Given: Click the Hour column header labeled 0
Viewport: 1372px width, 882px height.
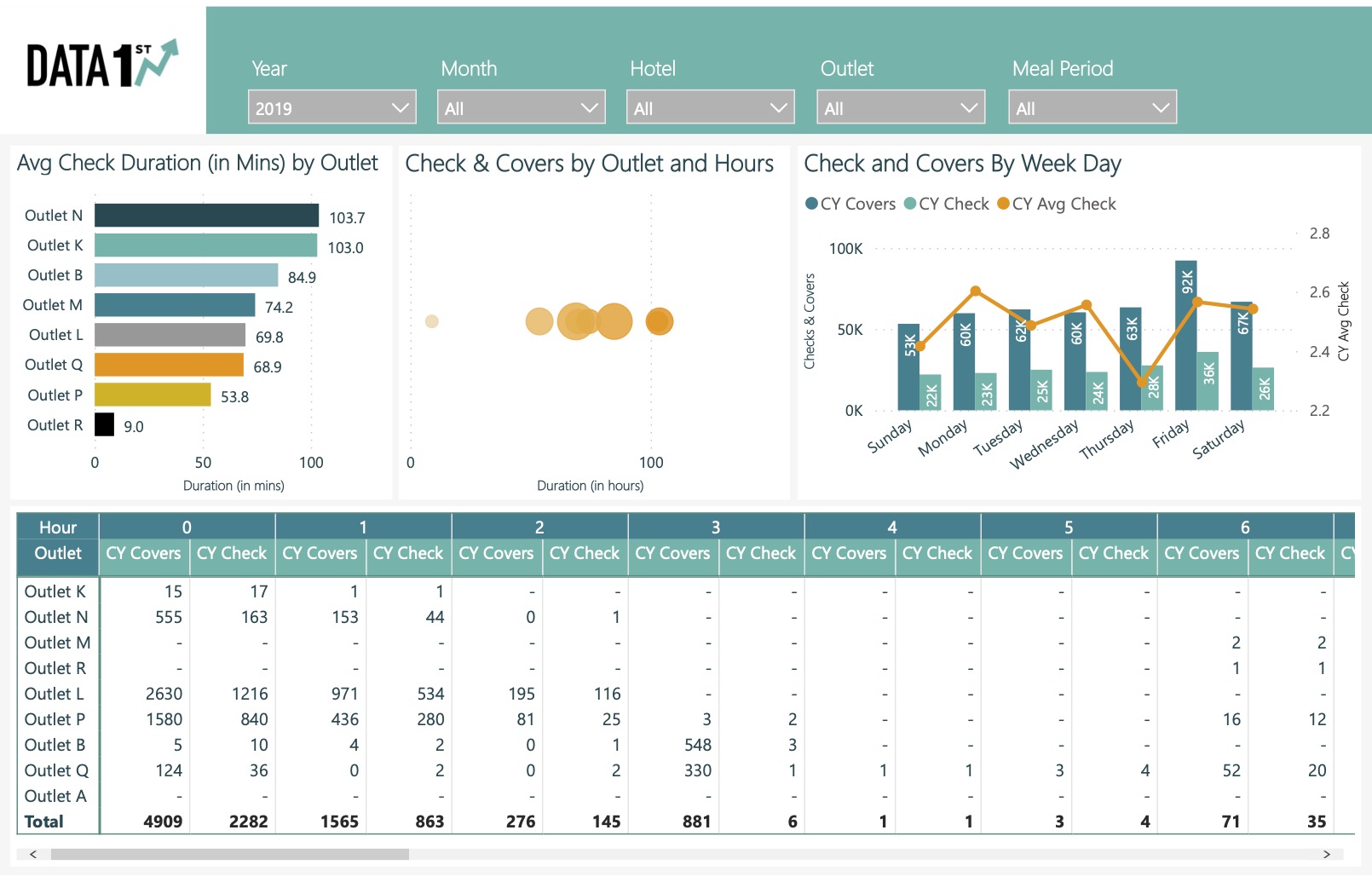Looking at the screenshot, I should (187, 526).
